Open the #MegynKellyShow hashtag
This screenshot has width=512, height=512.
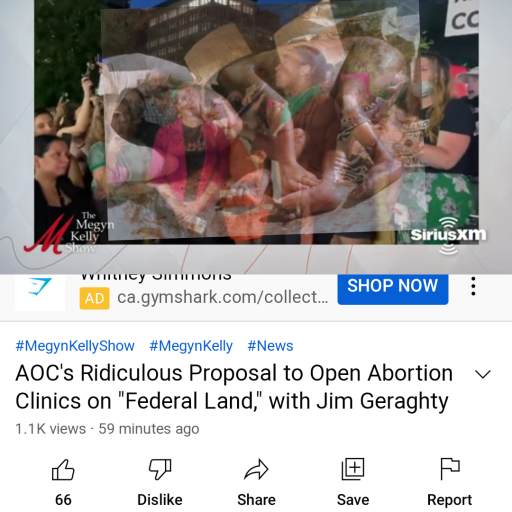coord(75,346)
